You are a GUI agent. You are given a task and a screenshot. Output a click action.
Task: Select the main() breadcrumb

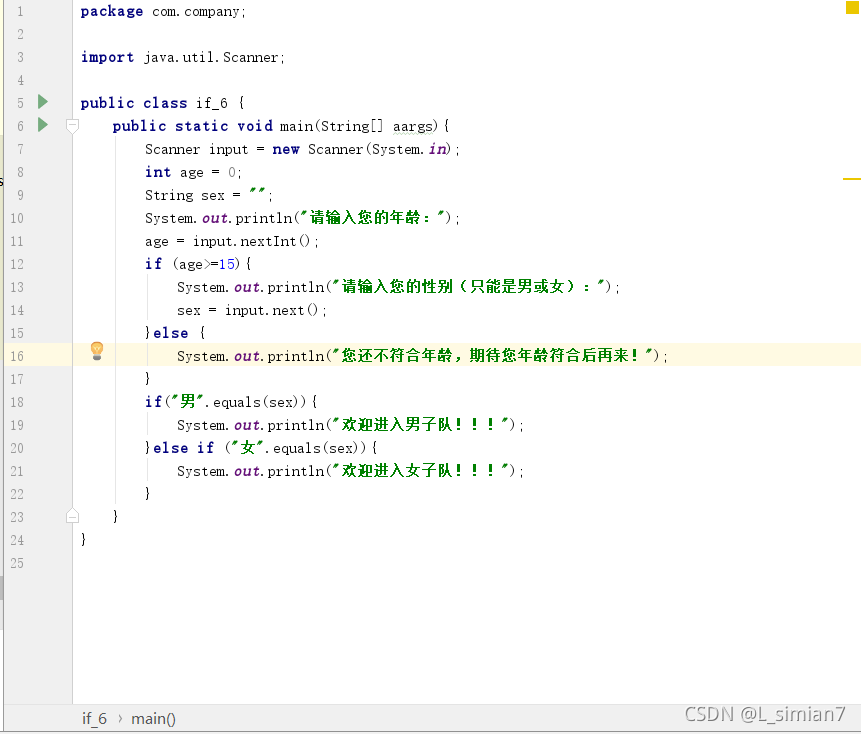[153, 719]
